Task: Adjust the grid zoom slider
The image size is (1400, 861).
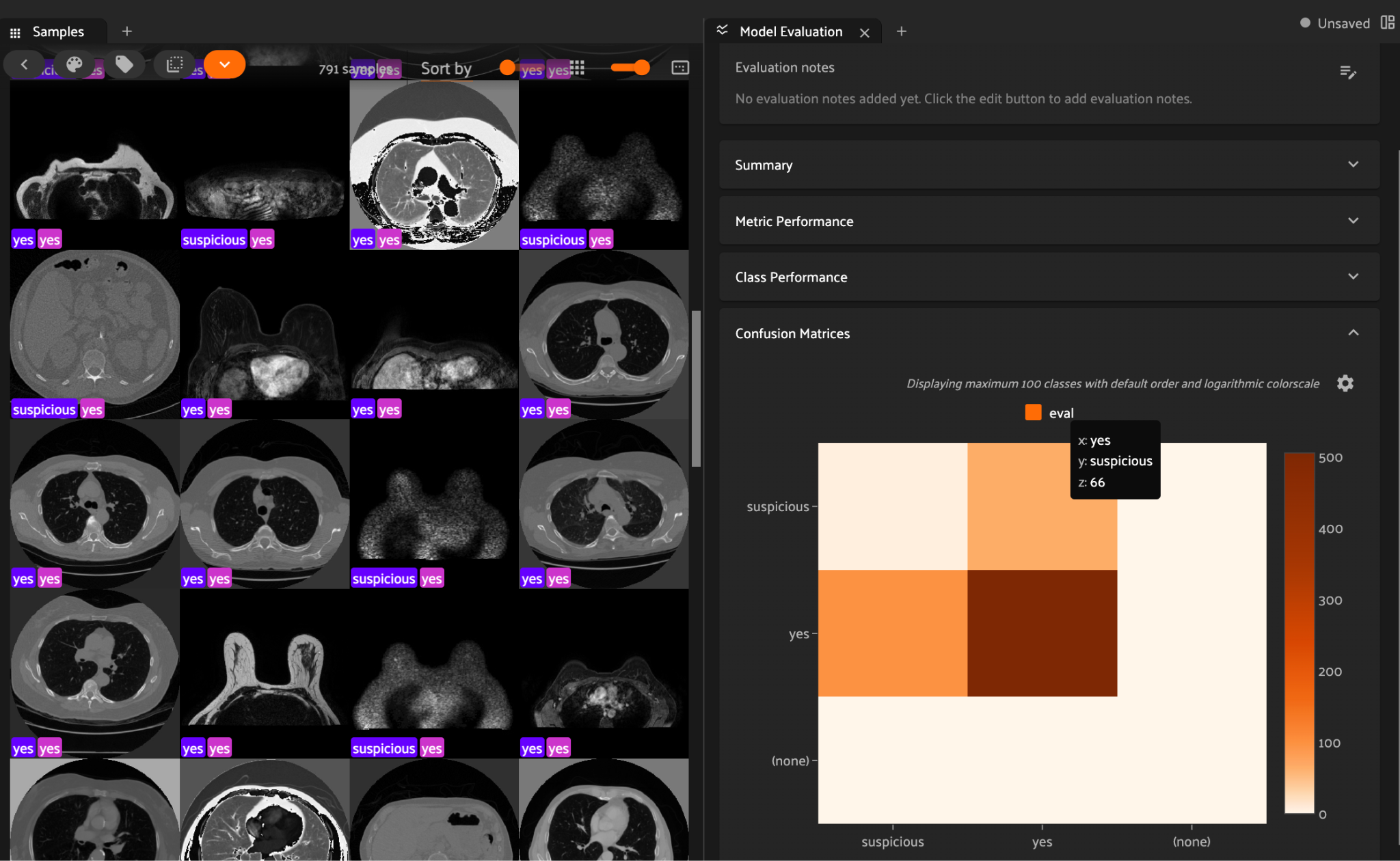Action: point(630,67)
